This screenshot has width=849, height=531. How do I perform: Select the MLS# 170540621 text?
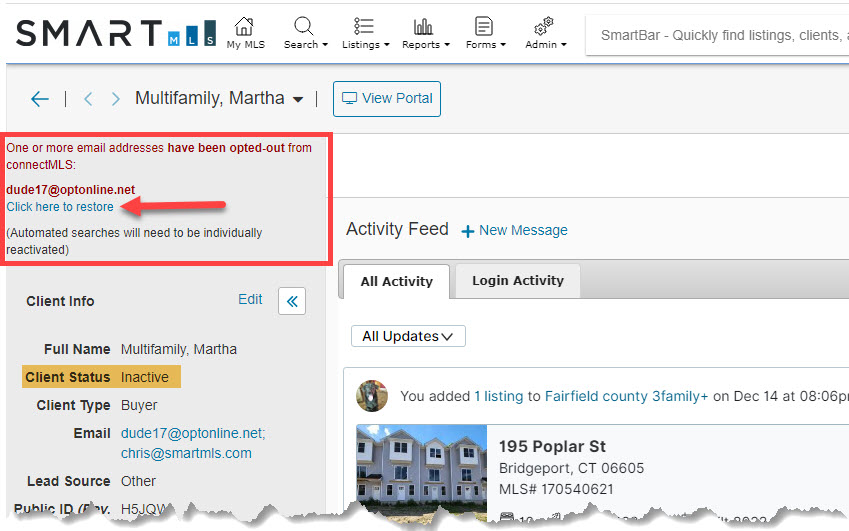[x=556, y=489]
